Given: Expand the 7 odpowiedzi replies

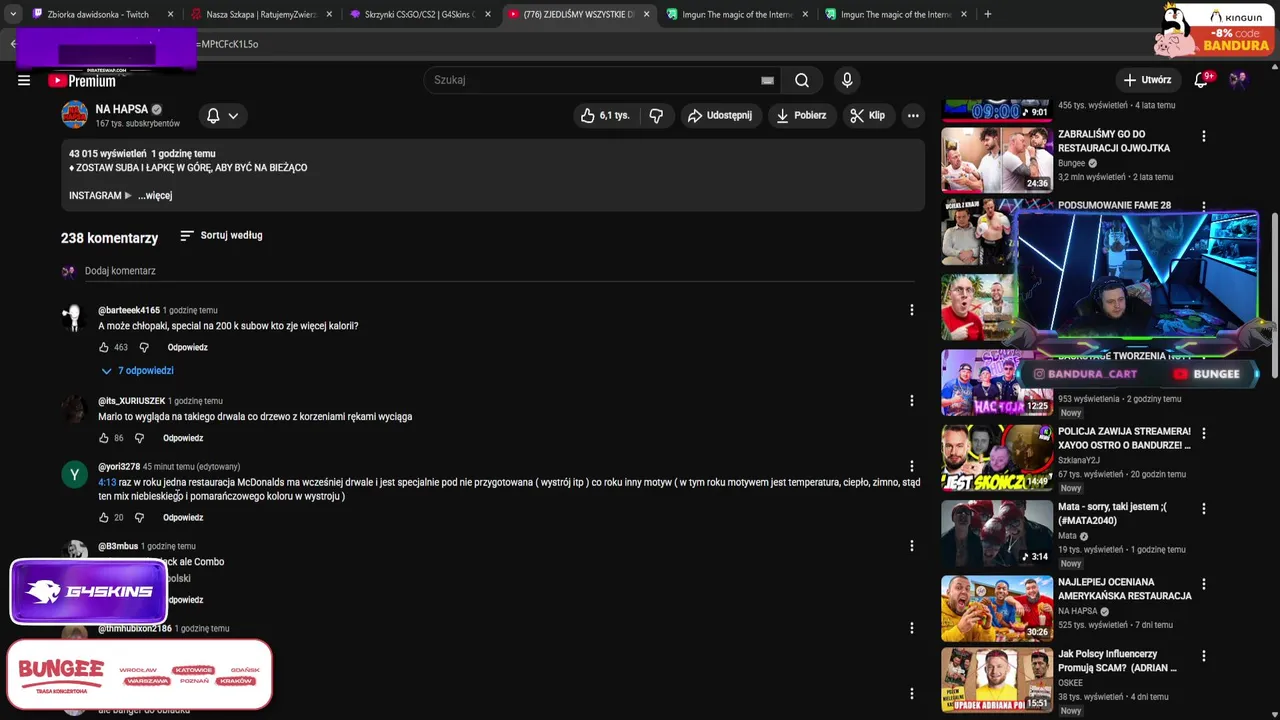Looking at the screenshot, I should 138,371.
